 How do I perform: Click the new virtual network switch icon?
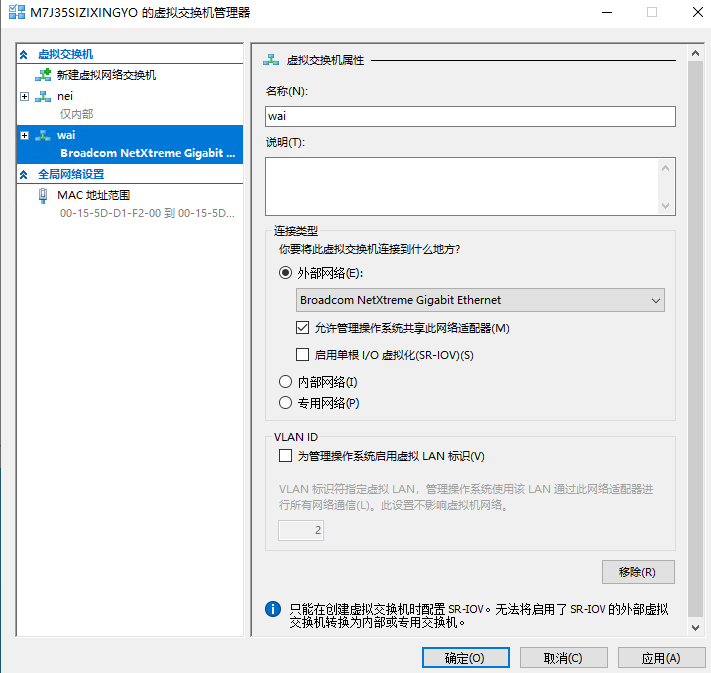point(43,75)
